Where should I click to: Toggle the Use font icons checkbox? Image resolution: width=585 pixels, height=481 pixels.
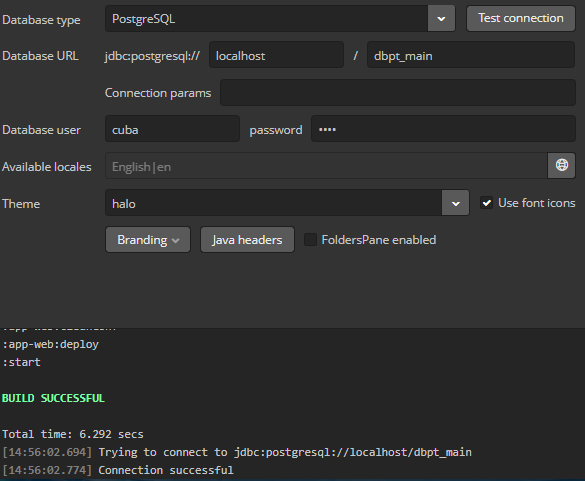tap(487, 203)
